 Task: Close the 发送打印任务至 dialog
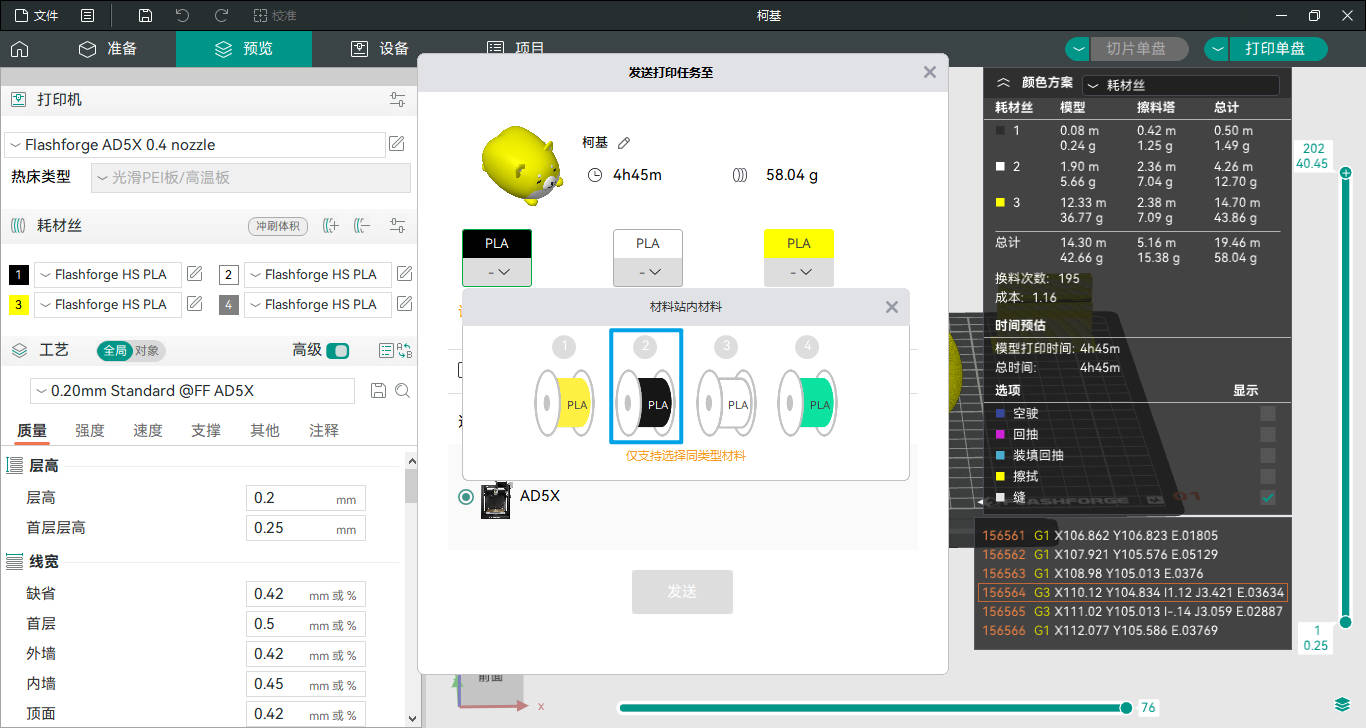point(930,72)
